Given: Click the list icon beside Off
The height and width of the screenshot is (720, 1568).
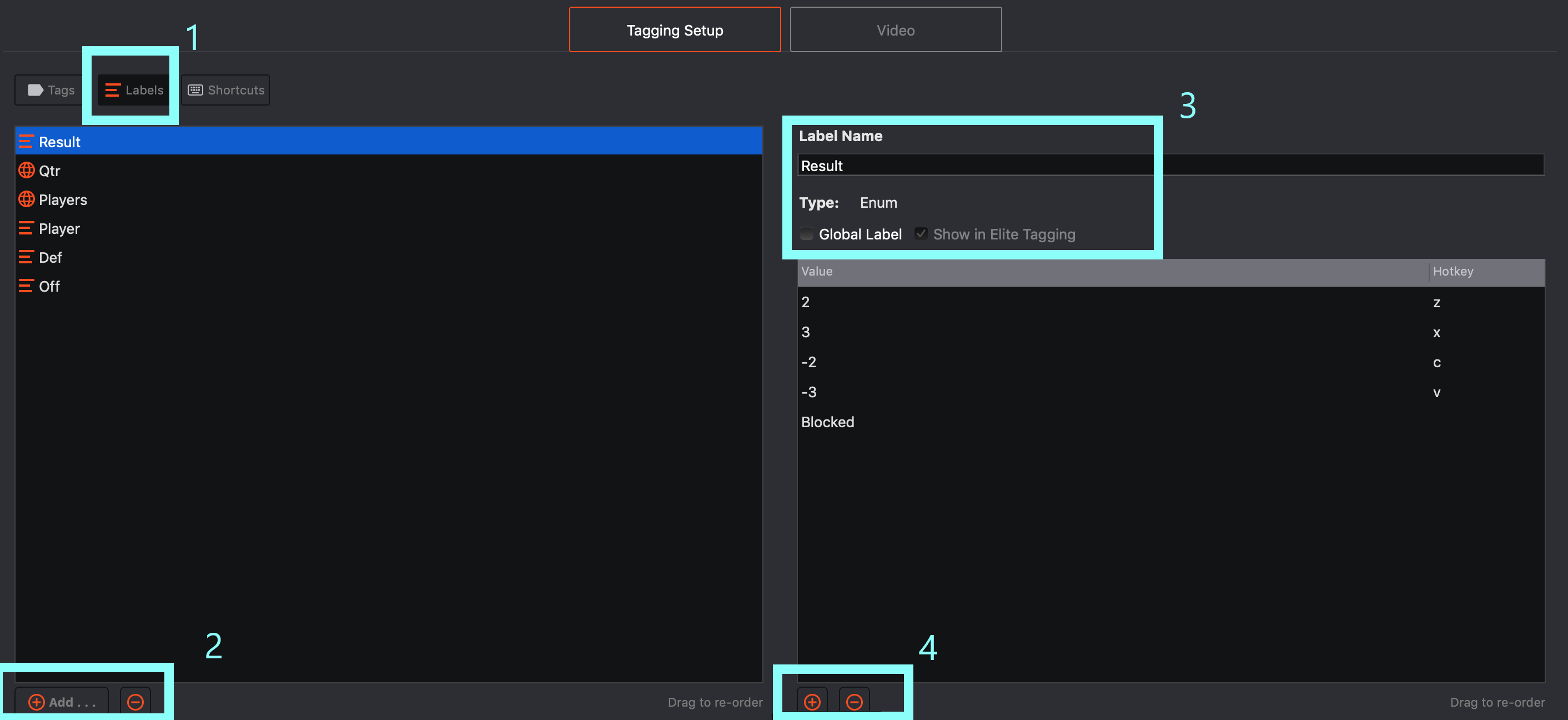Looking at the screenshot, I should click(x=26, y=285).
